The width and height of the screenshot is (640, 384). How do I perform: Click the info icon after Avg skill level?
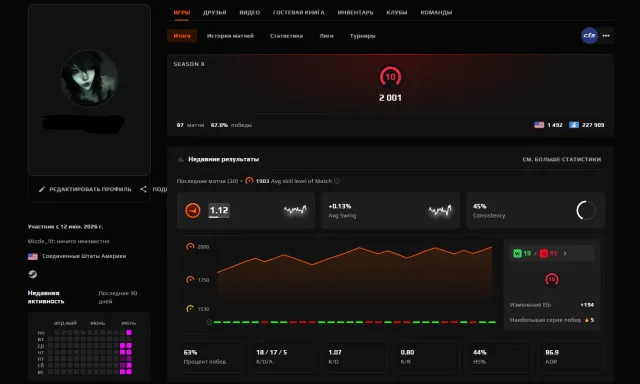[337, 181]
